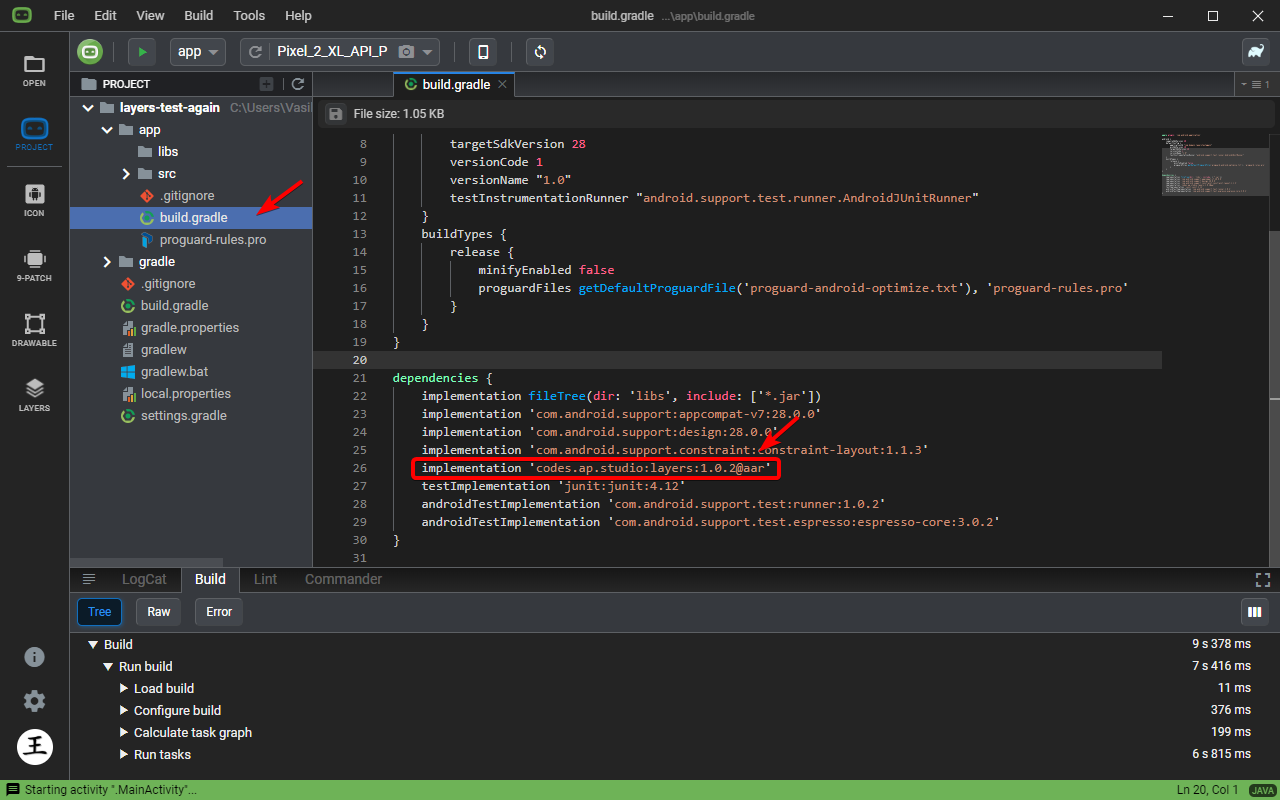Select the libs folder
Image resolution: width=1280 pixels, height=800 pixels.
[168, 152]
